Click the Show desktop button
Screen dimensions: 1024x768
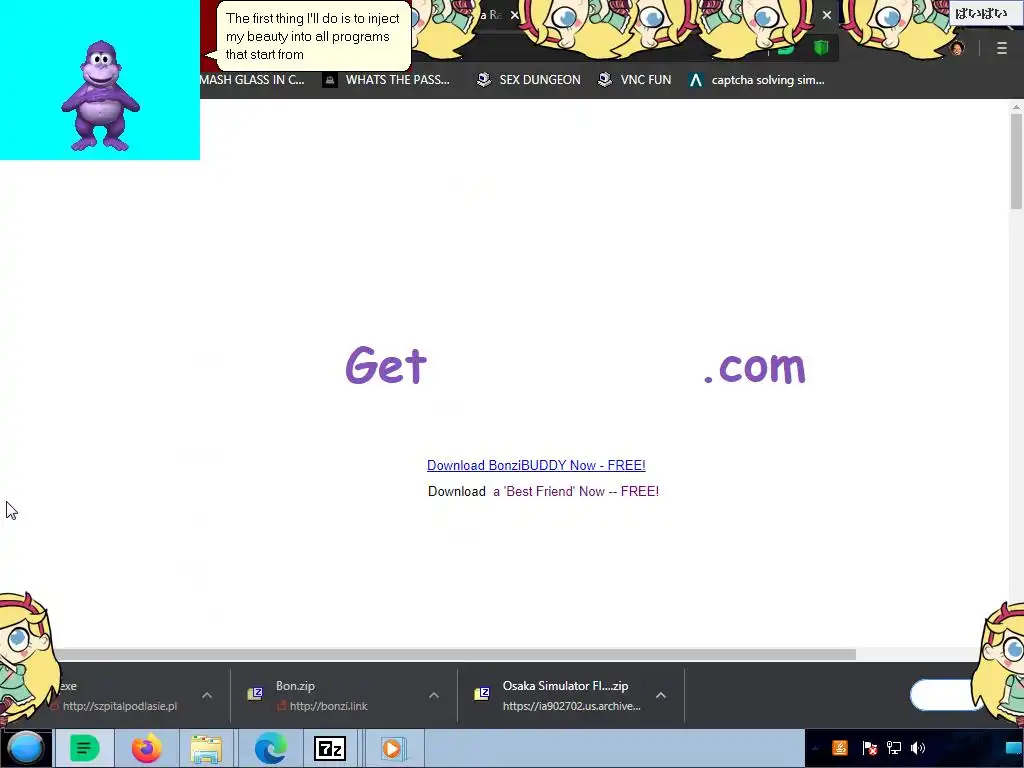1014,748
